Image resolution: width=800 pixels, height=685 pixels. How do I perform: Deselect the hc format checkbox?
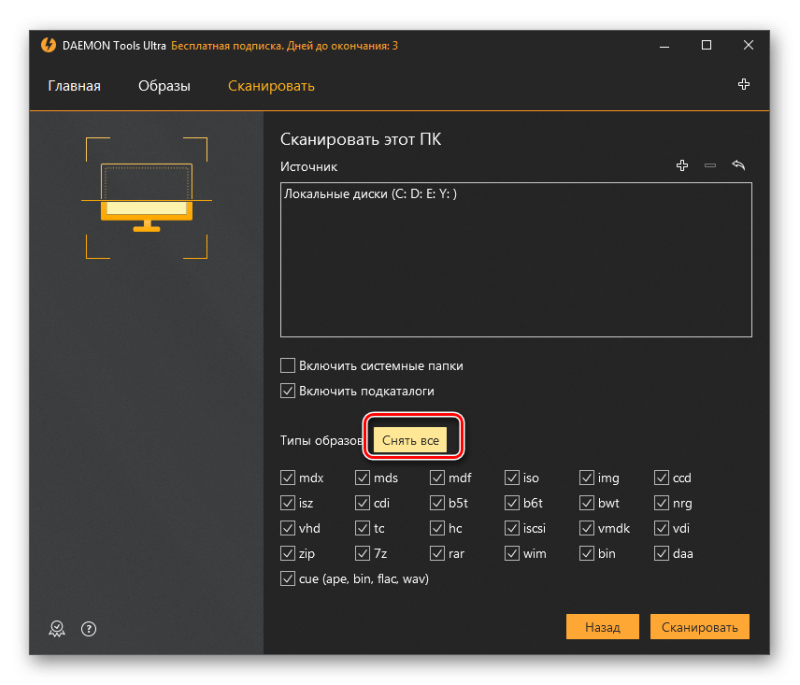tap(437, 528)
